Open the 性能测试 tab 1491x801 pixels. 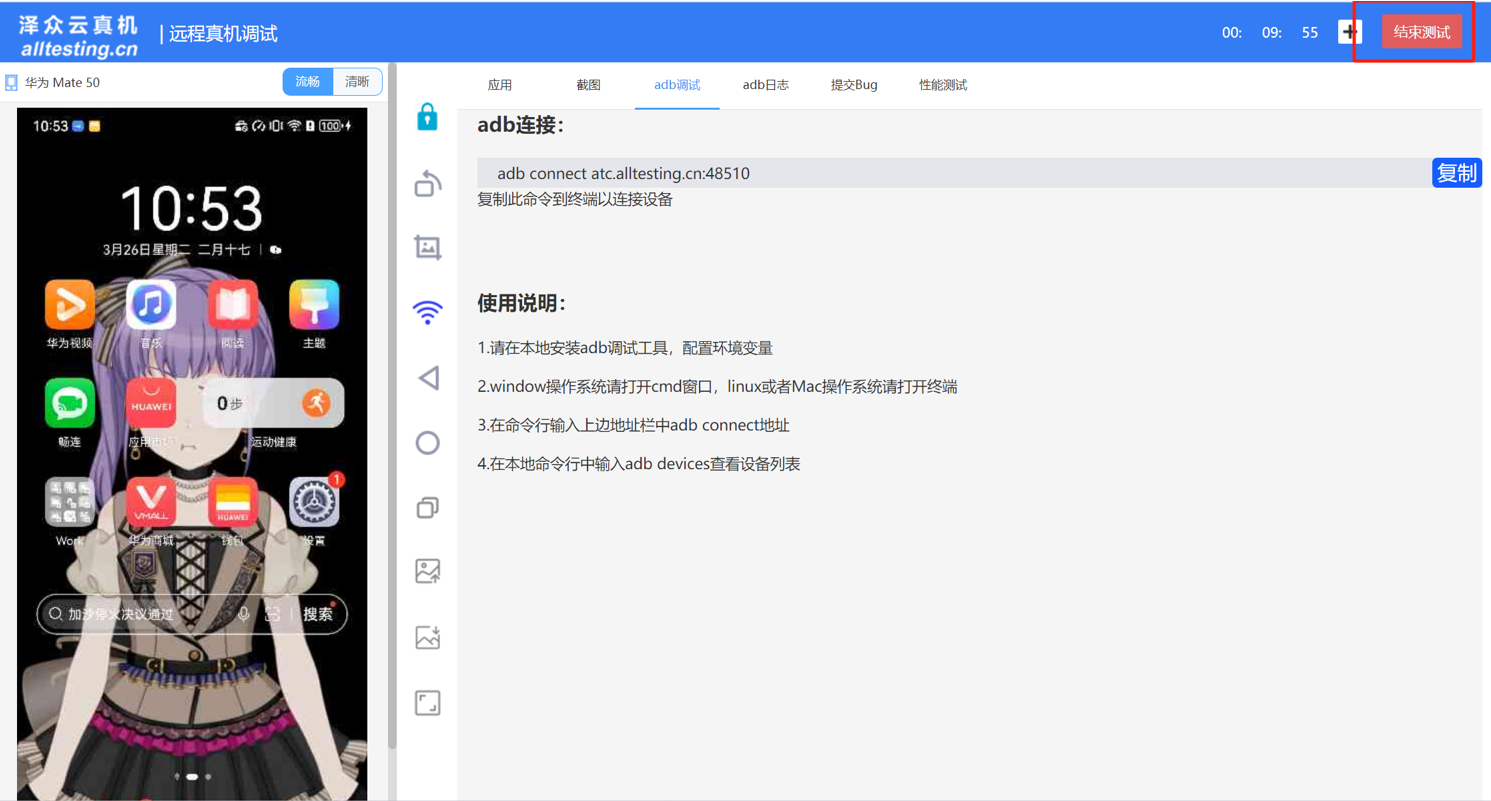pyautogui.click(x=943, y=85)
